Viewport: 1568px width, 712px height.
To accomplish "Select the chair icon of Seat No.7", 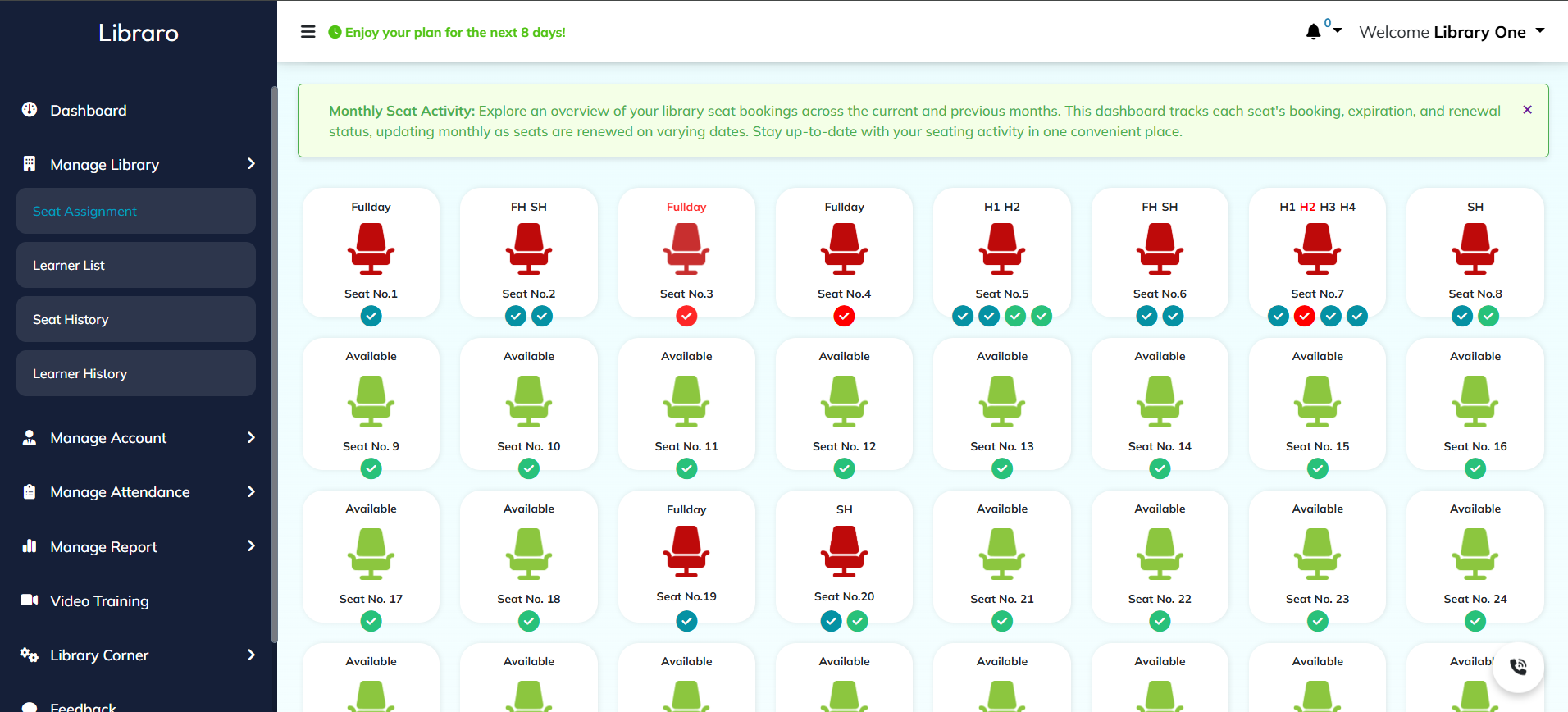I will point(1317,249).
